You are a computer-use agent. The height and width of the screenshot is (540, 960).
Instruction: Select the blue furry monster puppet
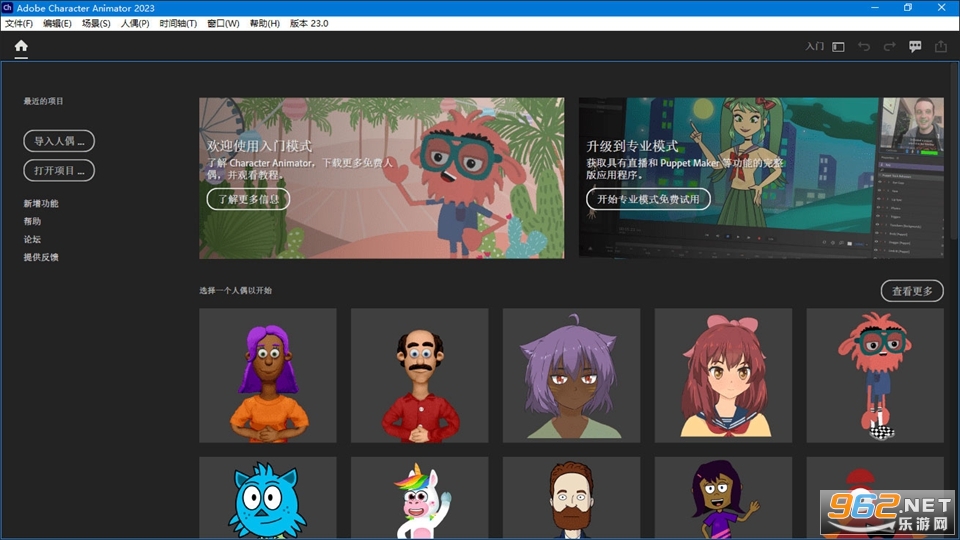(x=268, y=498)
